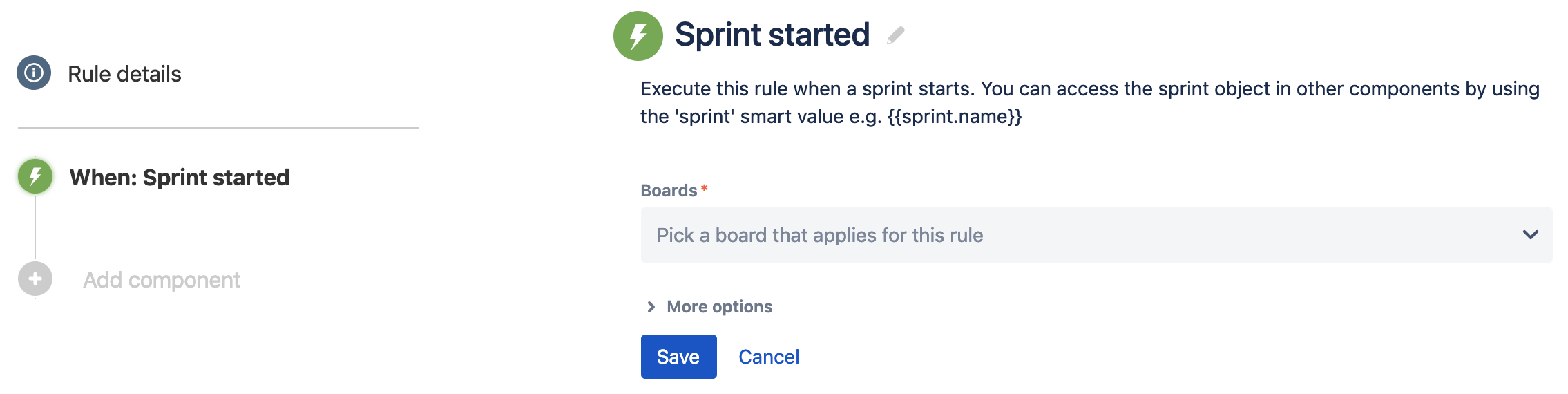Click the 'Add component' text
This screenshot has height=394, width=1568.
pos(162,280)
